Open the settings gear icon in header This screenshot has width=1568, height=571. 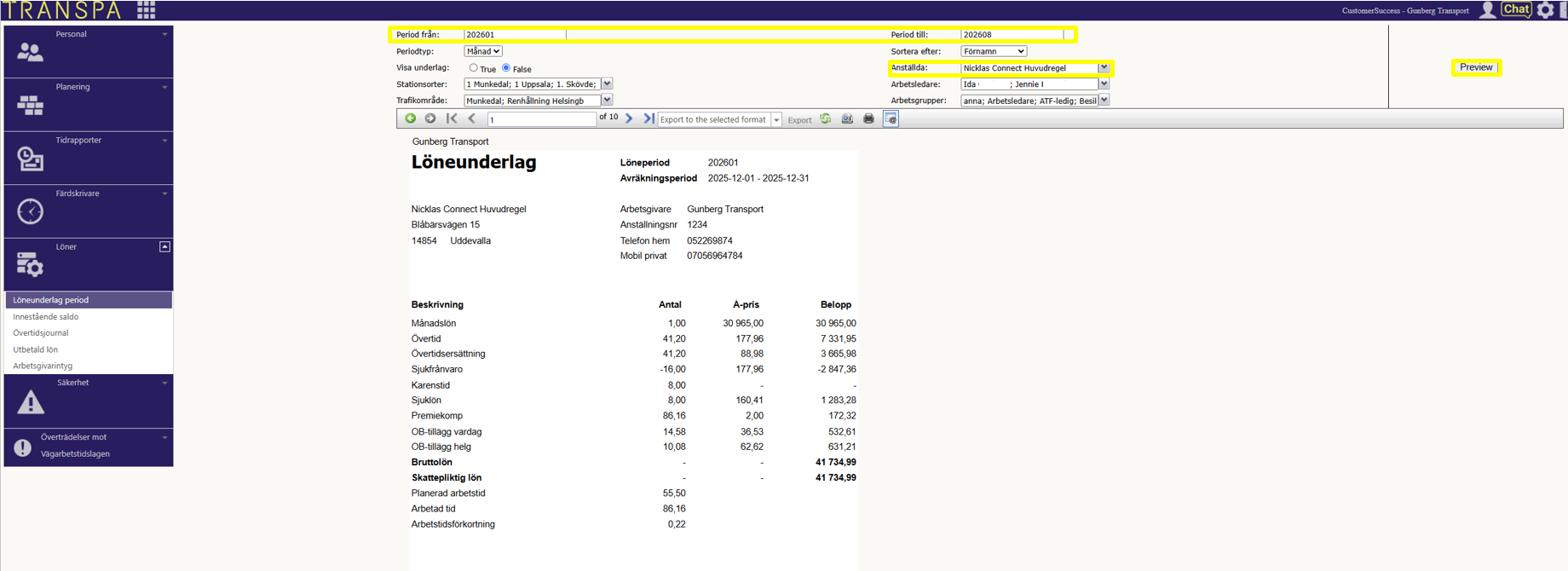click(x=1545, y=10)
